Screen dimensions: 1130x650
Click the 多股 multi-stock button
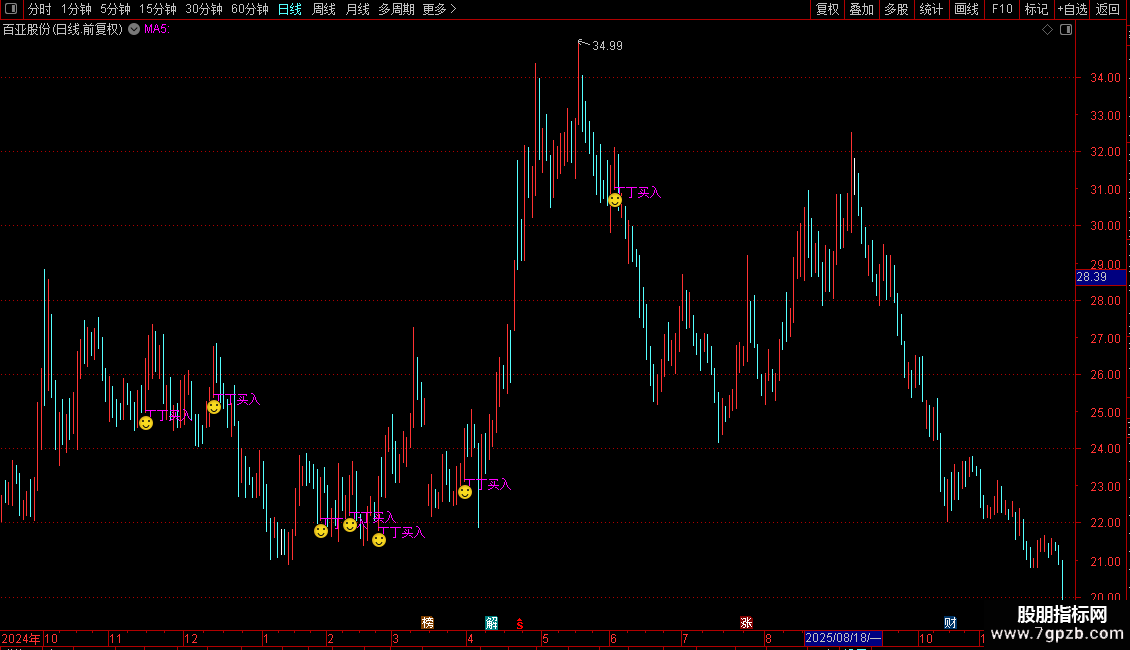coord(896,9)
